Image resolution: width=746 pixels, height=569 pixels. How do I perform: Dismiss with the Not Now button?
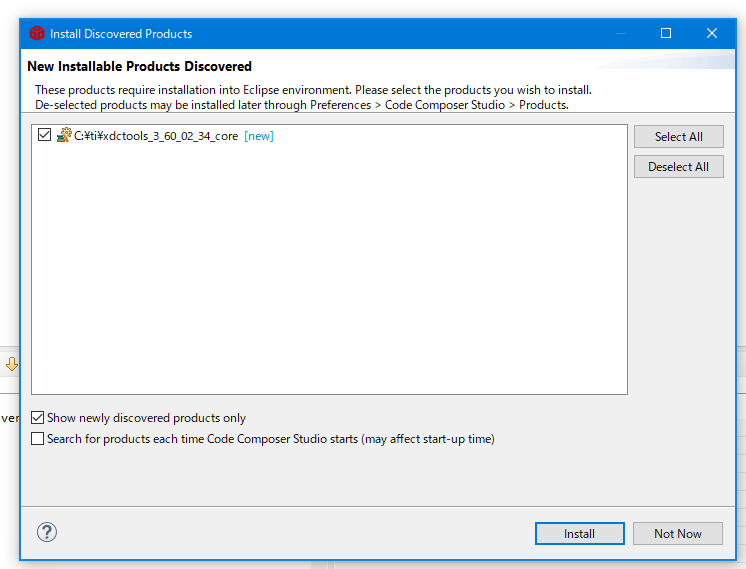click(677, 533)
